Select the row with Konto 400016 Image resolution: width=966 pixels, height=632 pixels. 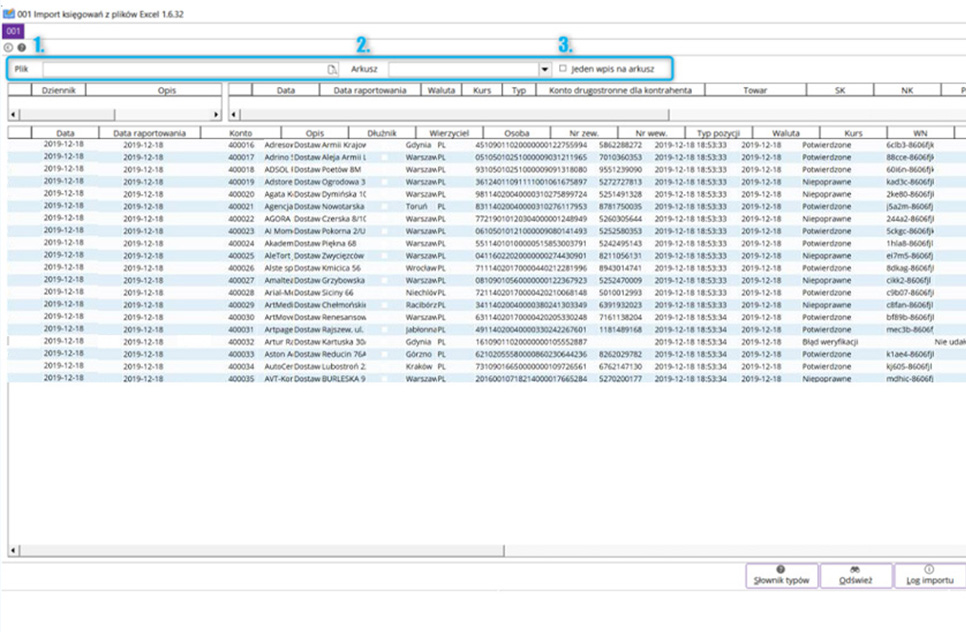(241, 145)
